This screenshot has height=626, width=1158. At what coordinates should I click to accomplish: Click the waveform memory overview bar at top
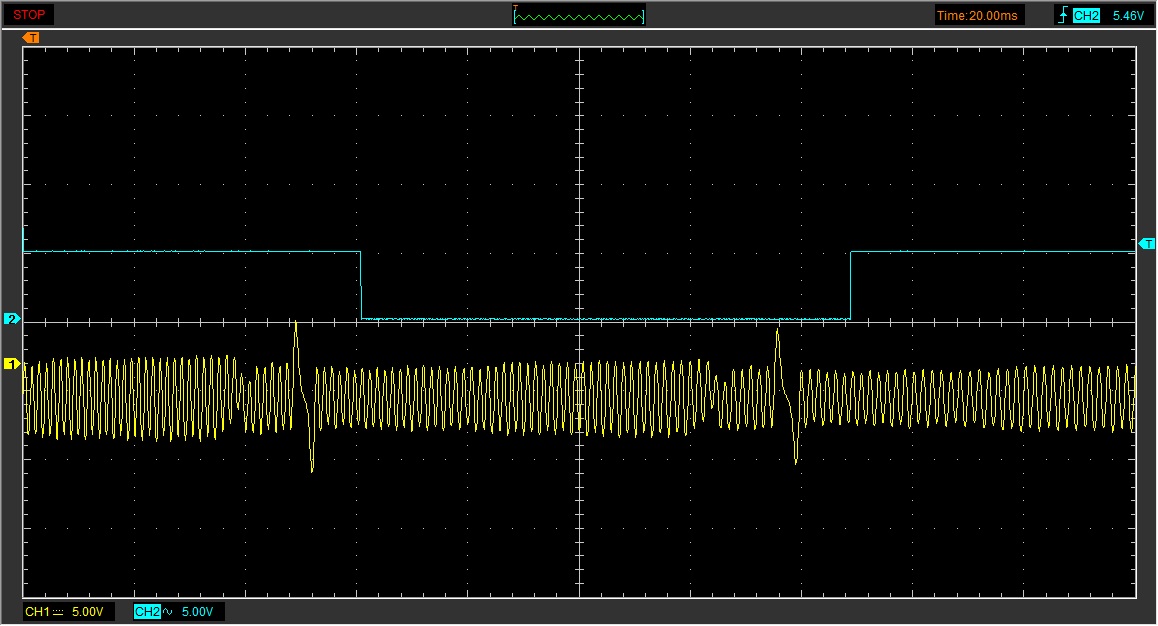click(579, 16)
